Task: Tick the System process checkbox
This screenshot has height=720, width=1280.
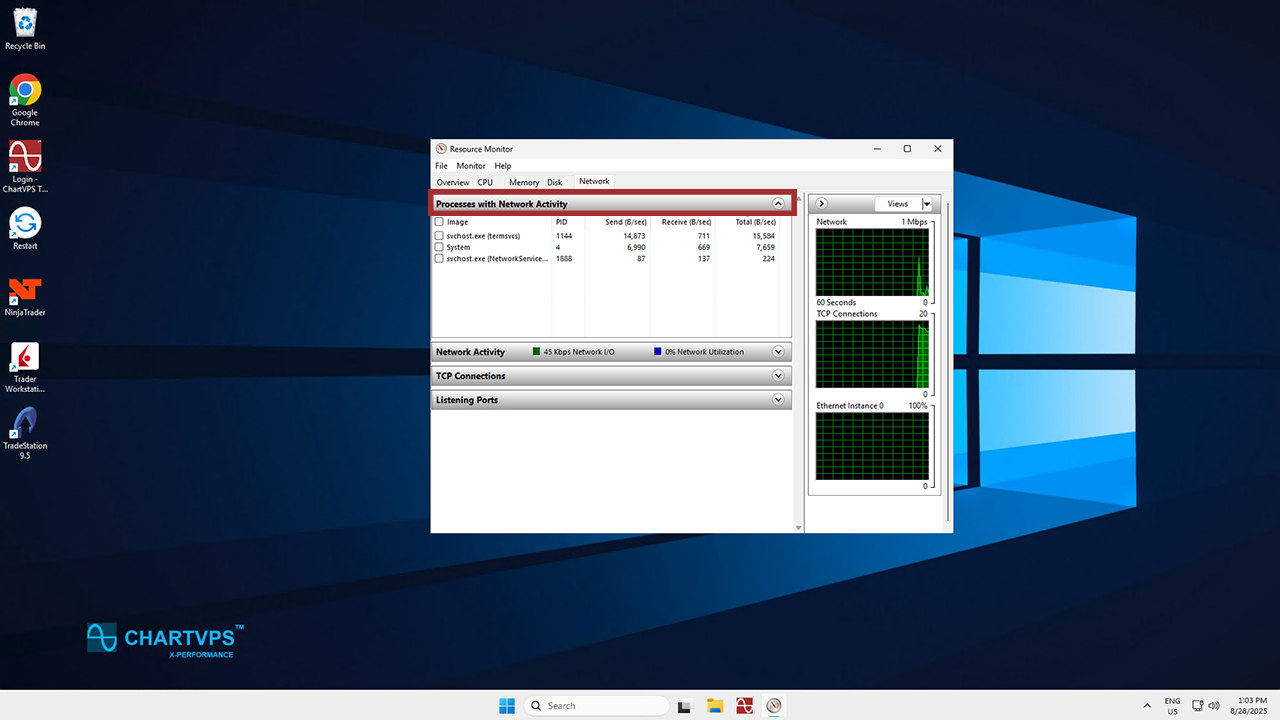Action: [x=439, y=247]
